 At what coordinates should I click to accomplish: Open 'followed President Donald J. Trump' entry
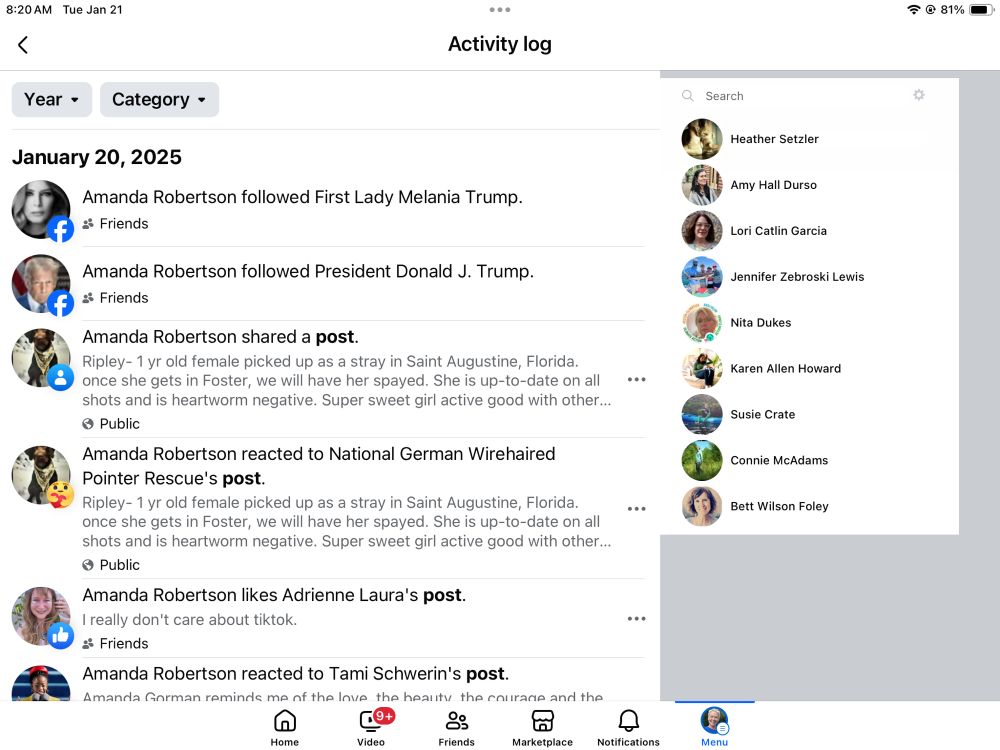coord(328,284)
